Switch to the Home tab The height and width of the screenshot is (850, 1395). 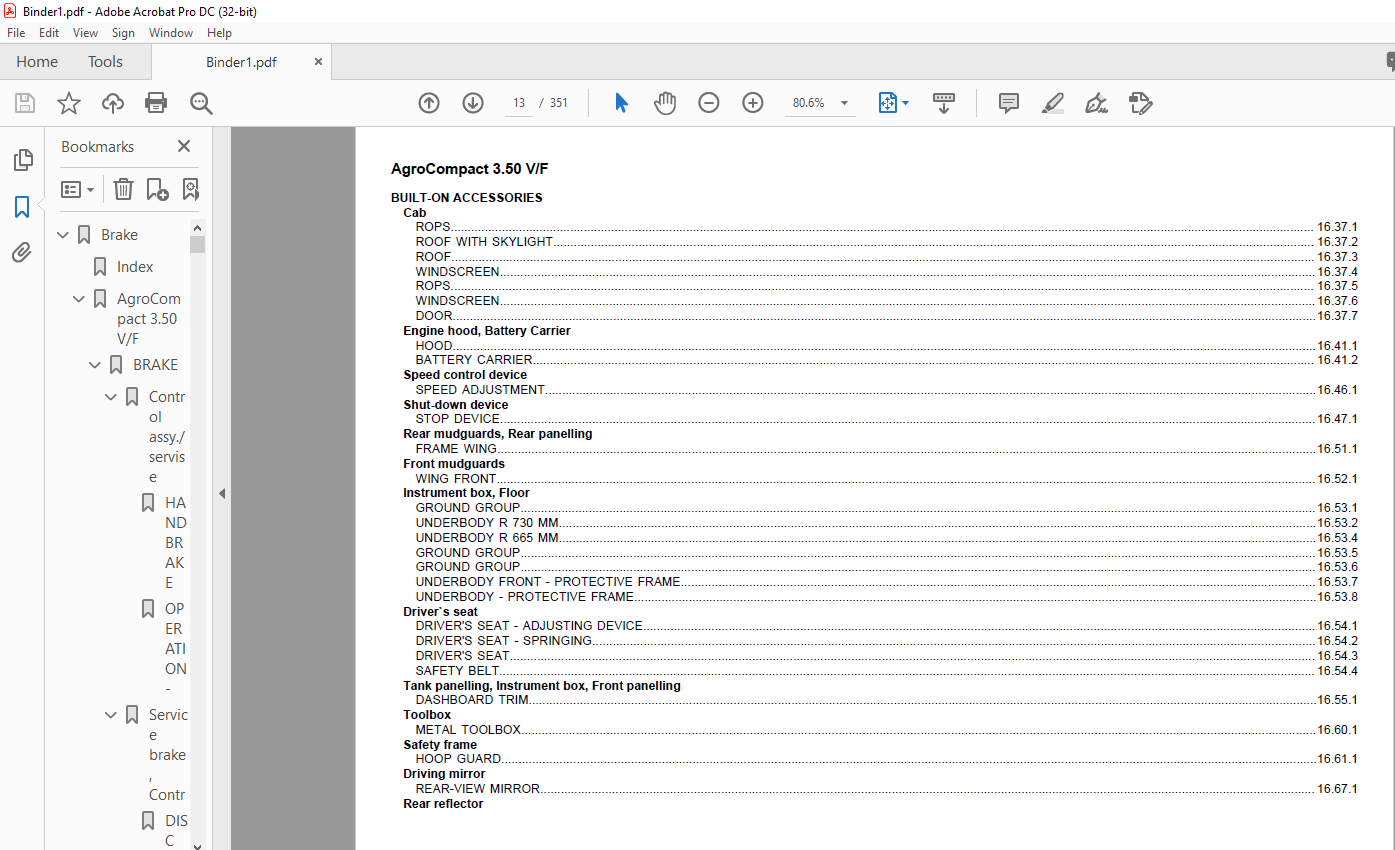pos(37,62)
